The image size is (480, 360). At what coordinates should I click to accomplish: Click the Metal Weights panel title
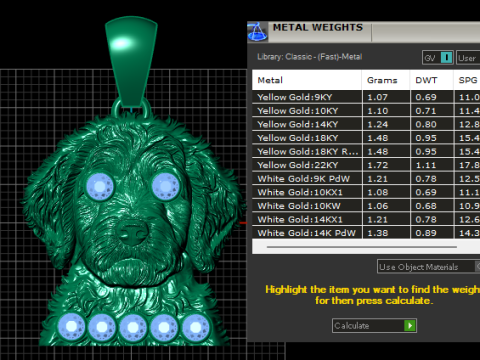click(x=318, y=27)
